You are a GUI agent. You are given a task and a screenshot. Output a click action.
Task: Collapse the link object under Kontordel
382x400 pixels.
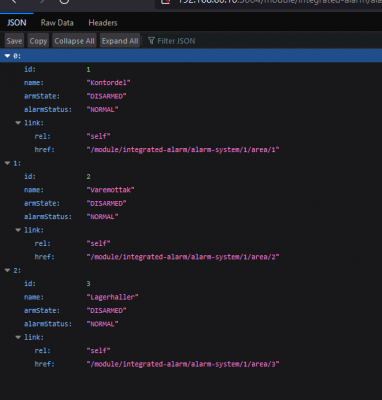click(18, 123)
